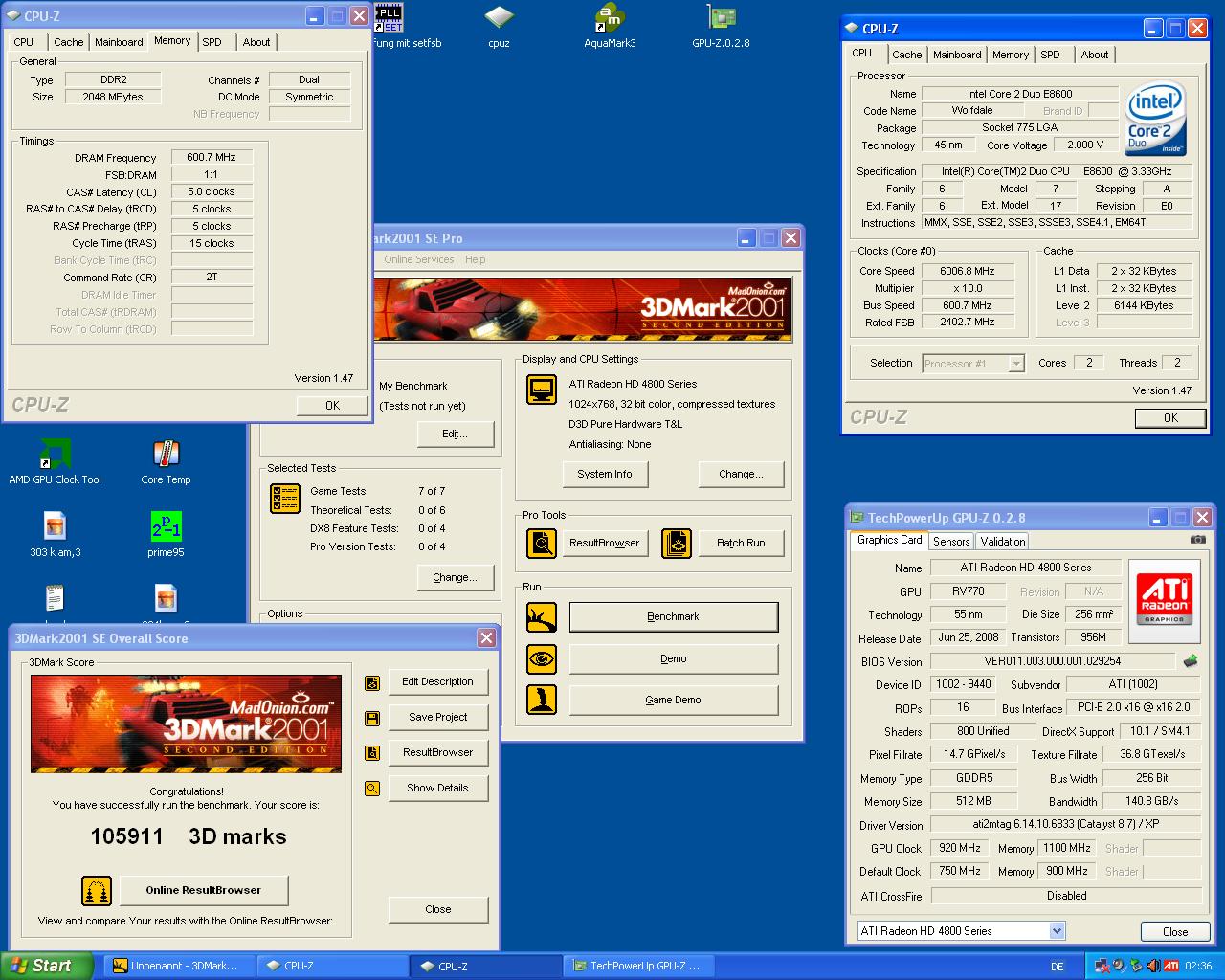Click the 105911 3D marks score text
Screen dimensions: 1225x980
(189, 836)
